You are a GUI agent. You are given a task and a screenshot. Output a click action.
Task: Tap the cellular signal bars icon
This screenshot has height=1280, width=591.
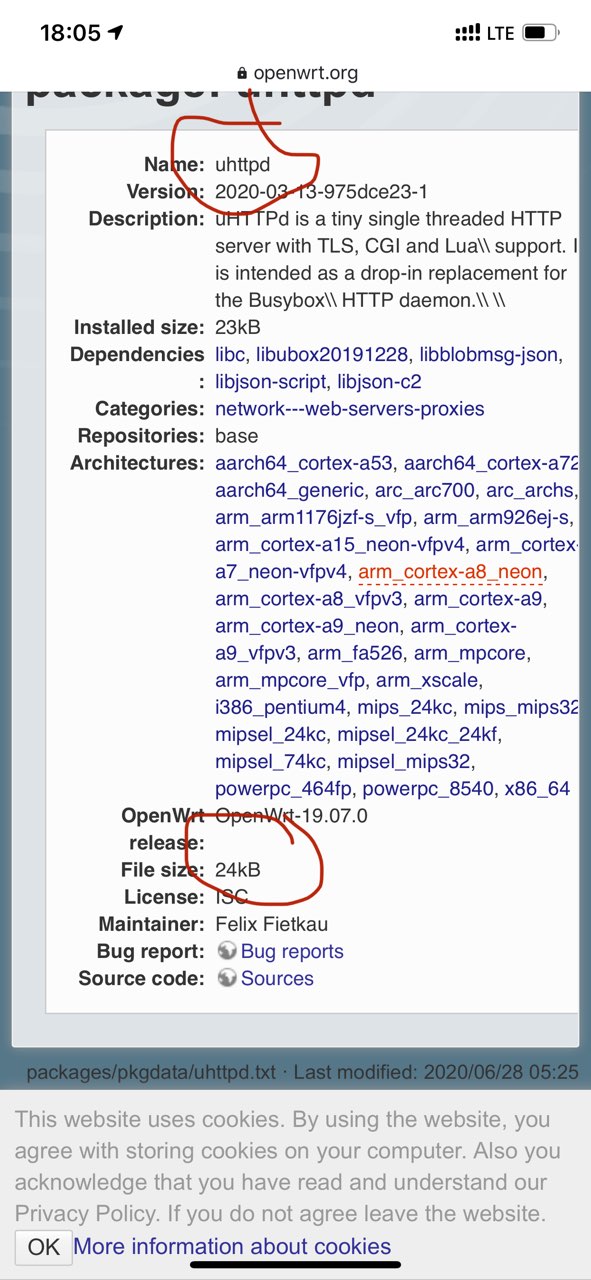(x=467, y=33)
